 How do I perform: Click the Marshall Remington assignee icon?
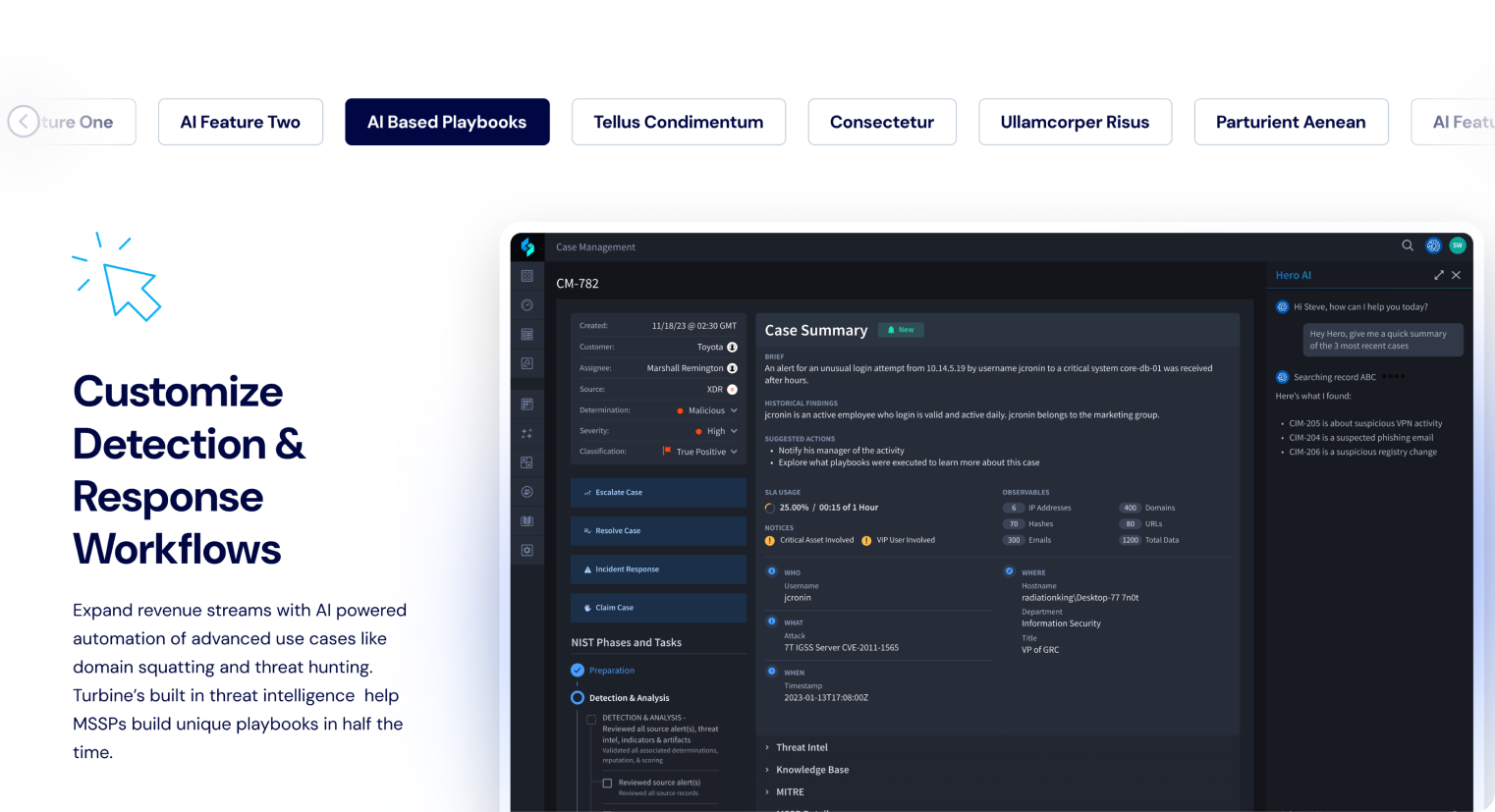coord(732,368)
